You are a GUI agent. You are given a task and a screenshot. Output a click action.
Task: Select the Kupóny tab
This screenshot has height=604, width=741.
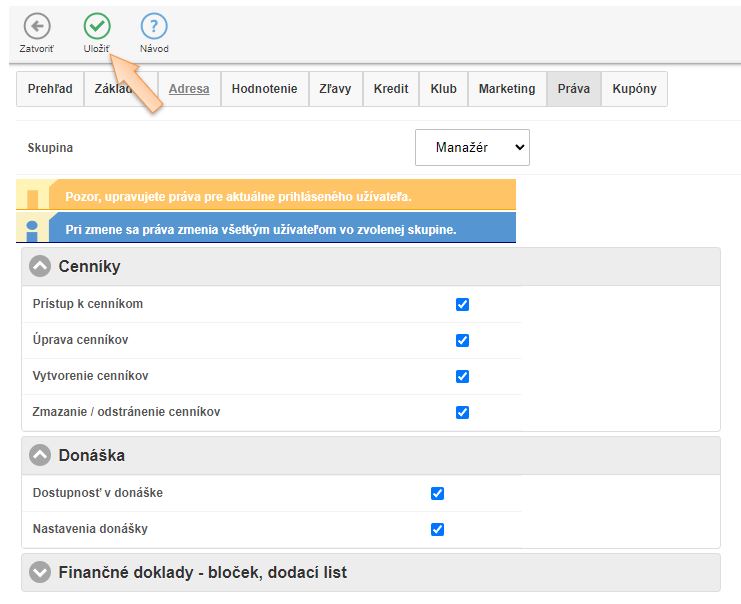[634, 89]
